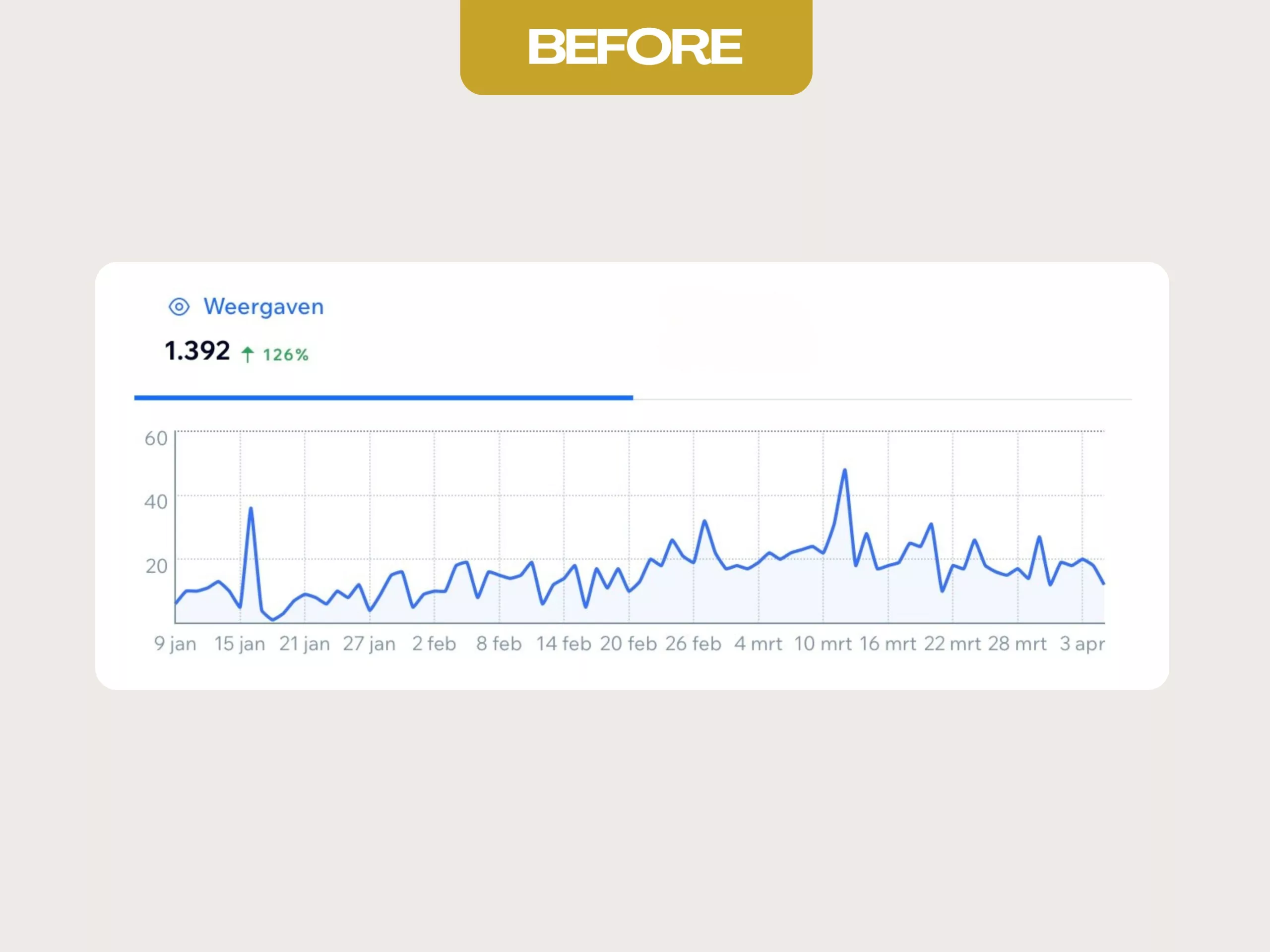Viewport: 1270px width, 952px height.
Task: Click the 3 apr date label
Action: click(1081, 644)
